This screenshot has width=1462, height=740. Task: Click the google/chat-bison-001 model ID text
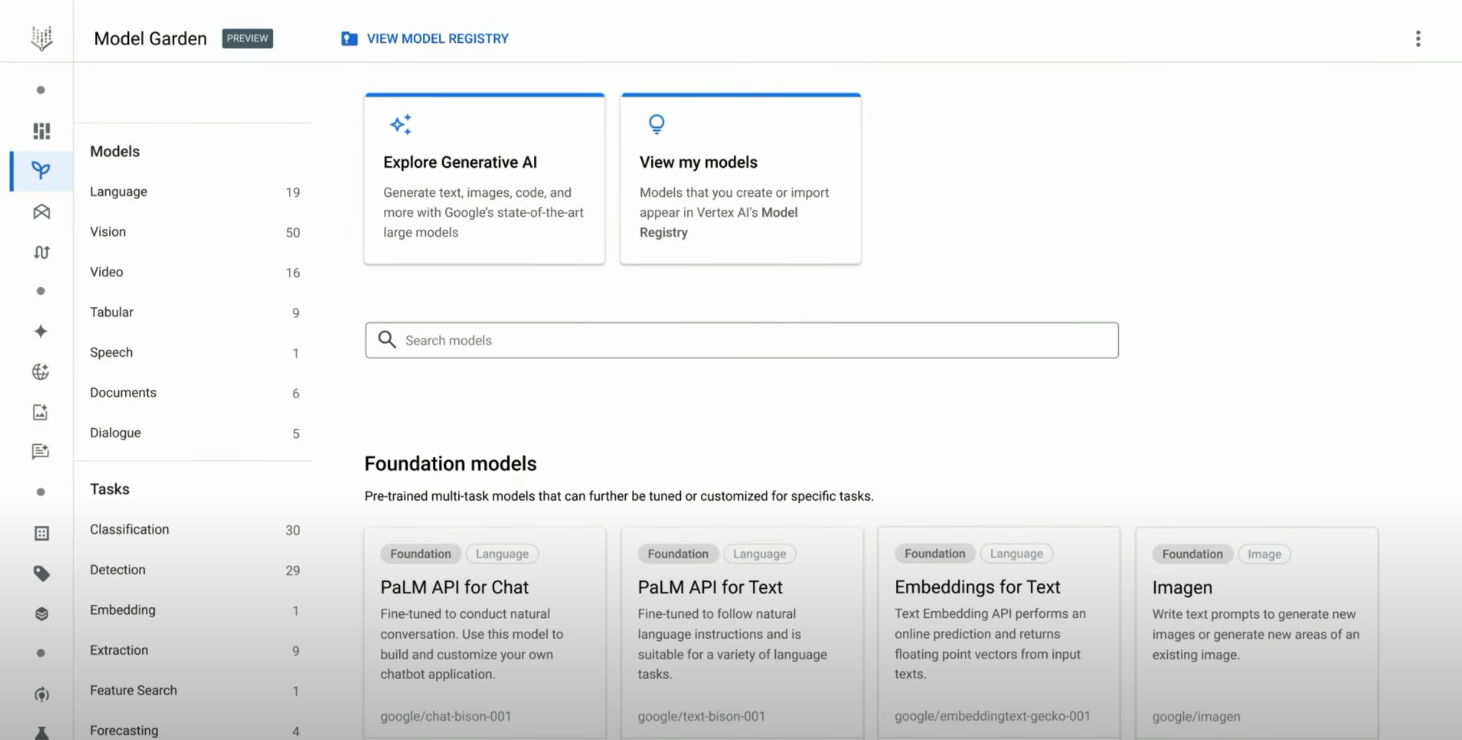446,716
